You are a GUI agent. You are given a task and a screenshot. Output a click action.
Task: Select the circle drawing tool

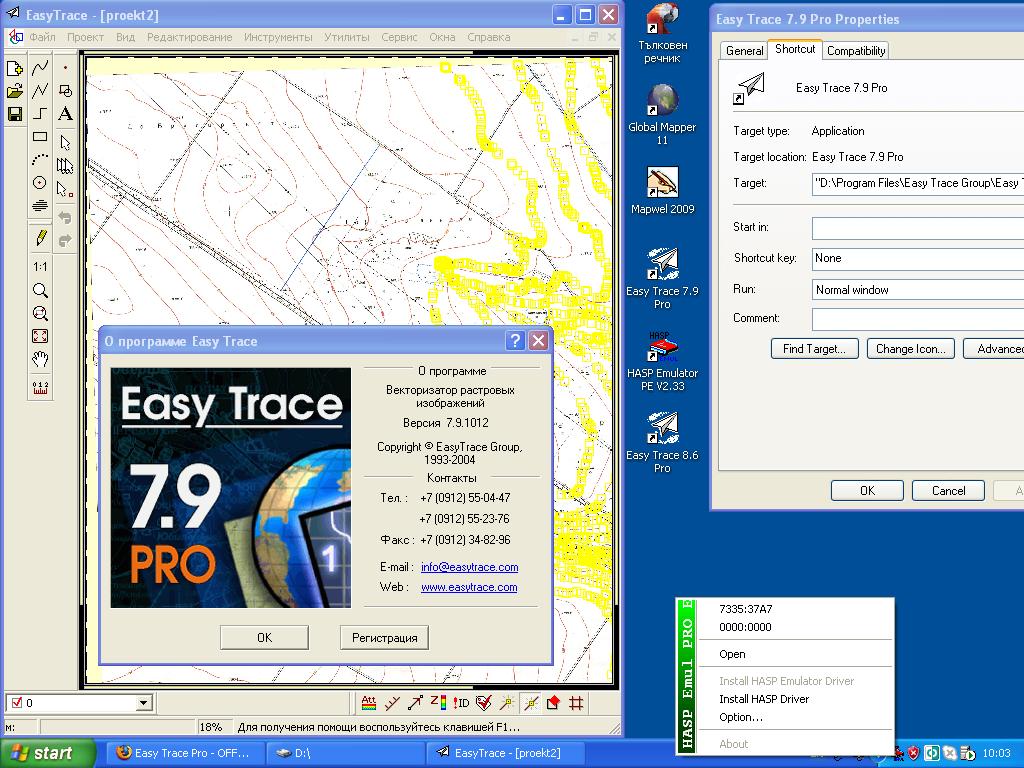tap(40, 183)
